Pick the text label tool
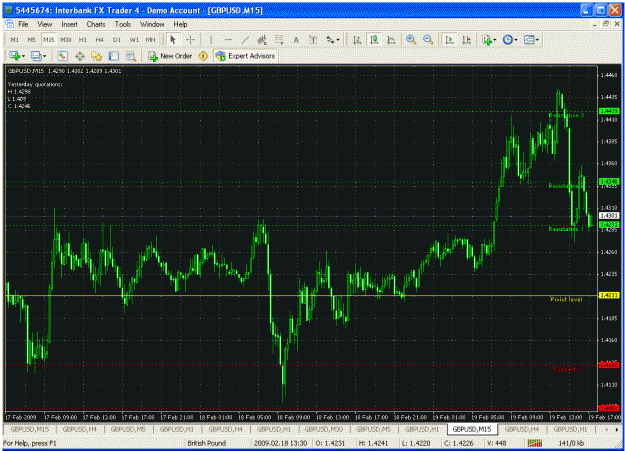 (x=313, y=40)
